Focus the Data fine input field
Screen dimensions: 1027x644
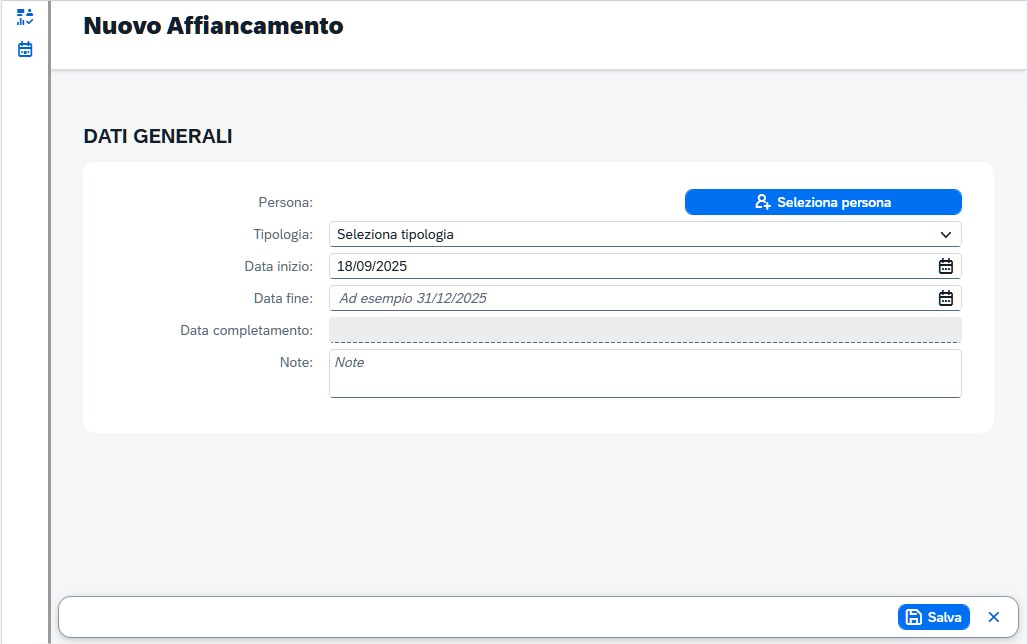pyautogui.click(x=630, y=298)
